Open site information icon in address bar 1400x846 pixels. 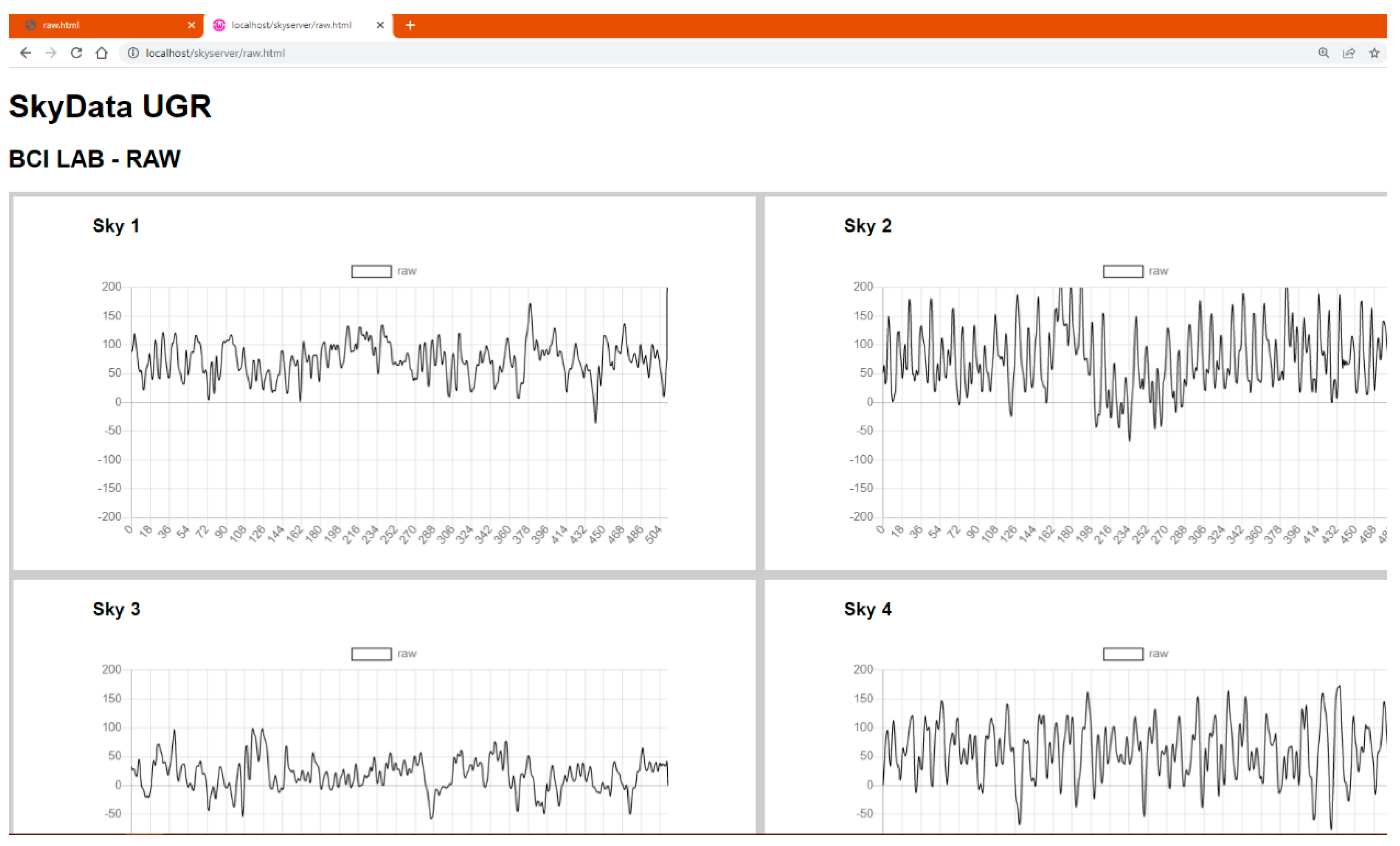point(133,53)
